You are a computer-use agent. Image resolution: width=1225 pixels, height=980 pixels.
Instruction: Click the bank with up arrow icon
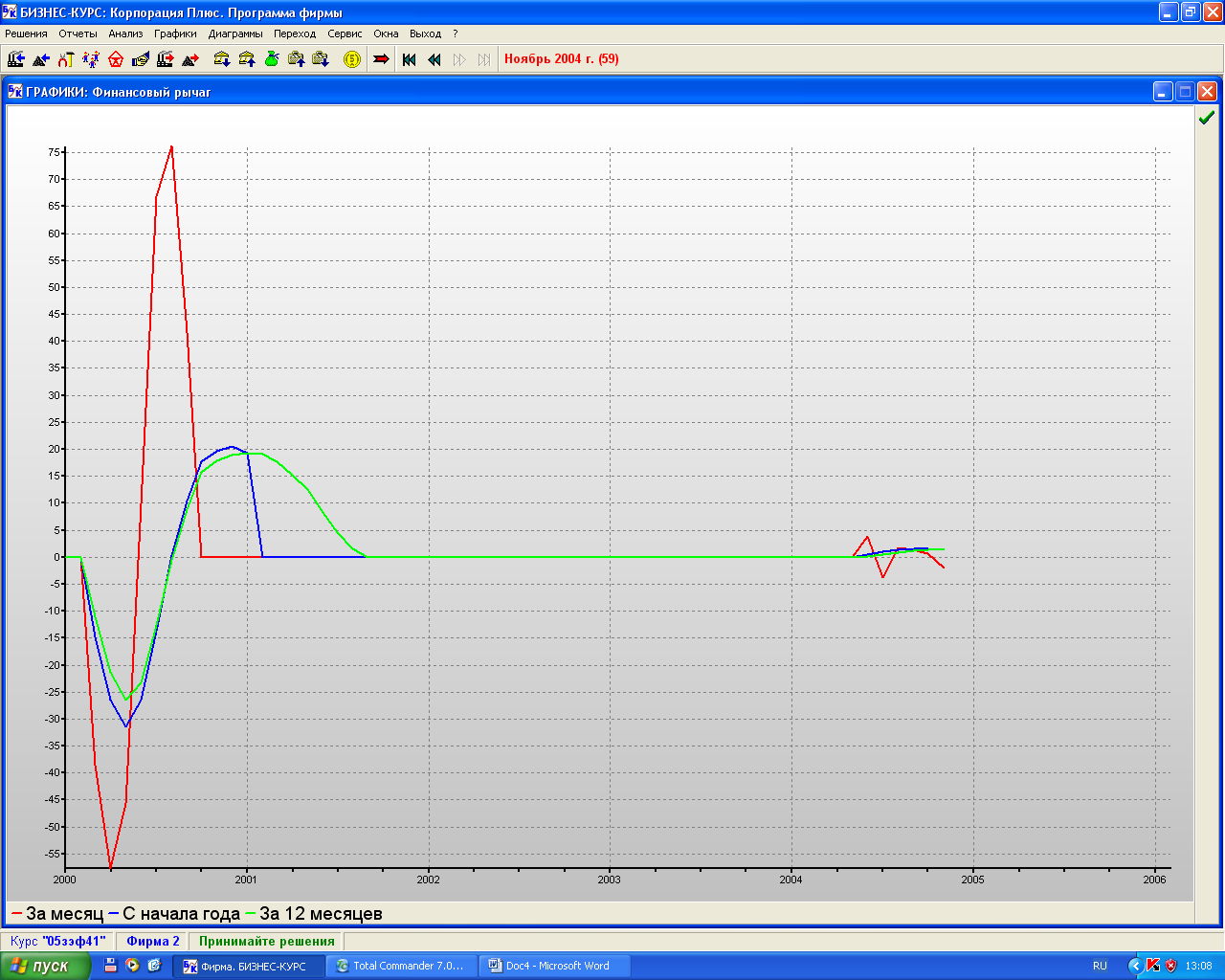pos(247,59)
